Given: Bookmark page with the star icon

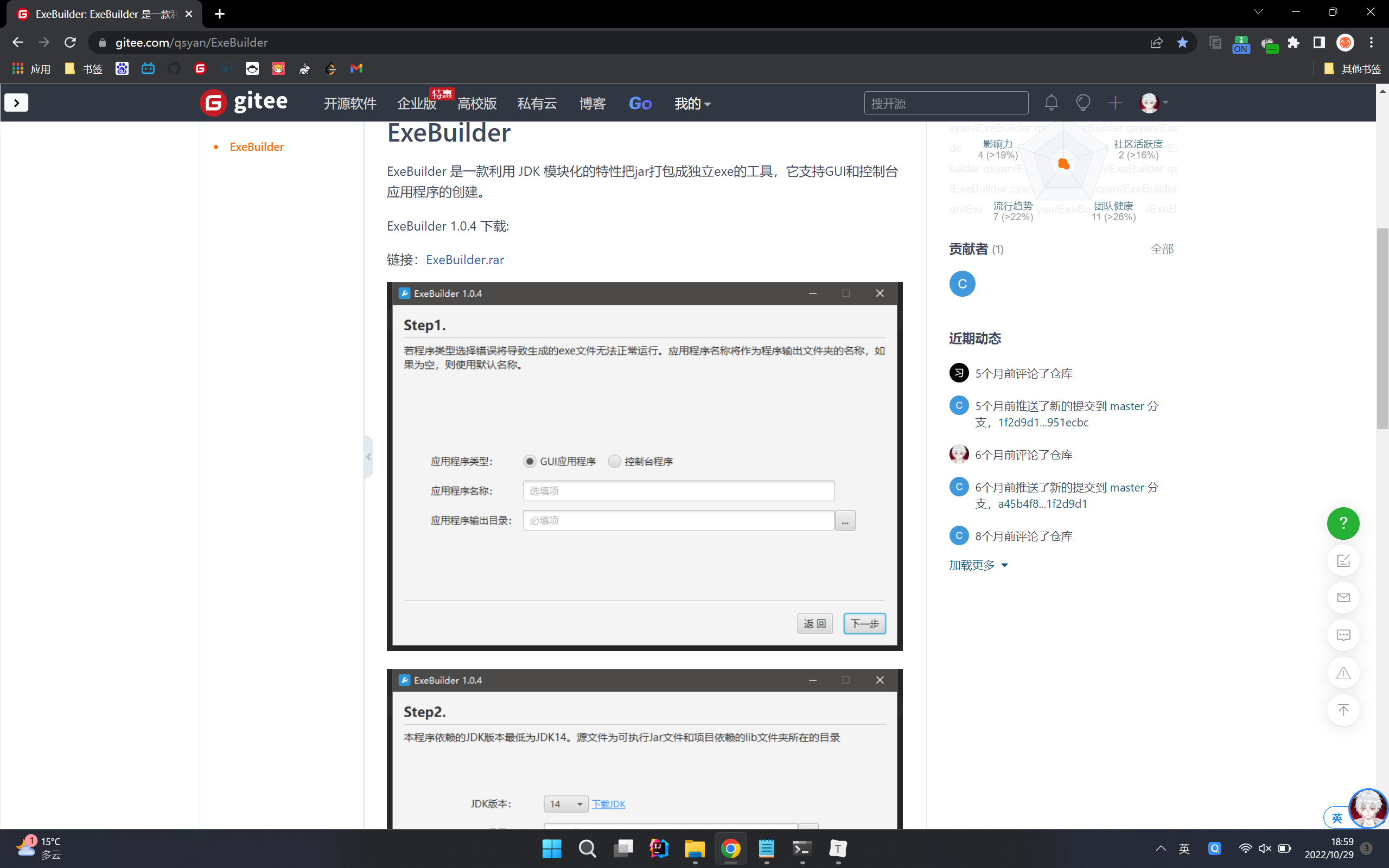Looking at the screenshot, I should coord(1182,42).
